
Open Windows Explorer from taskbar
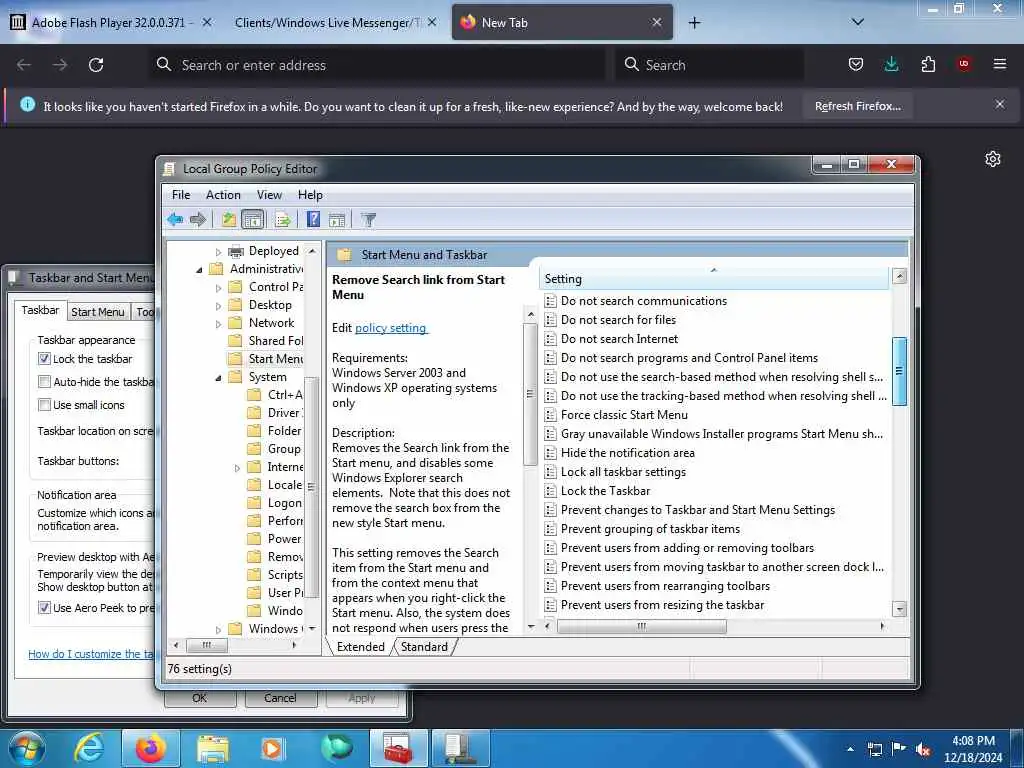(212, 749)
